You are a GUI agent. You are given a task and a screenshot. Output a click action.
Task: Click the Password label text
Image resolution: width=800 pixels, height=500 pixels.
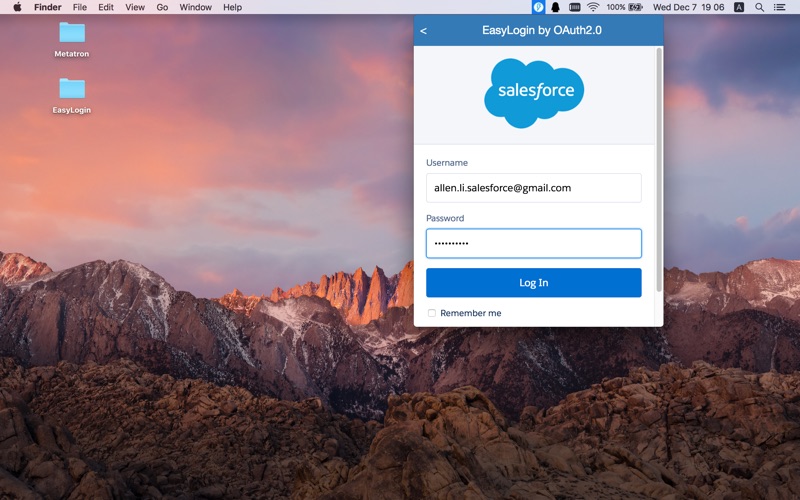[445, 218]
